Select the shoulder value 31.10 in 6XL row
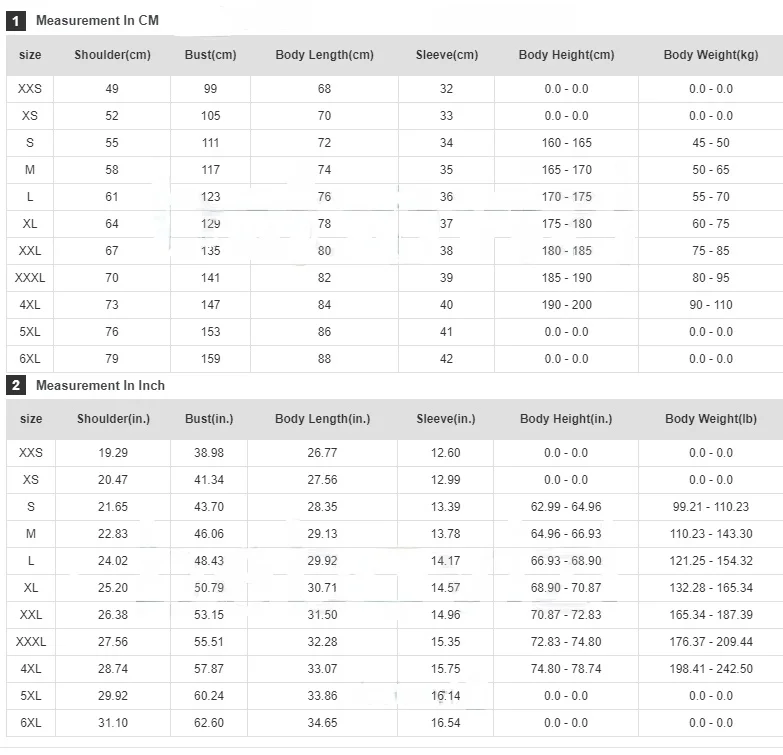The height and width of the screenshot is (755, 783). pyautogui.click(x=113, y=723)
